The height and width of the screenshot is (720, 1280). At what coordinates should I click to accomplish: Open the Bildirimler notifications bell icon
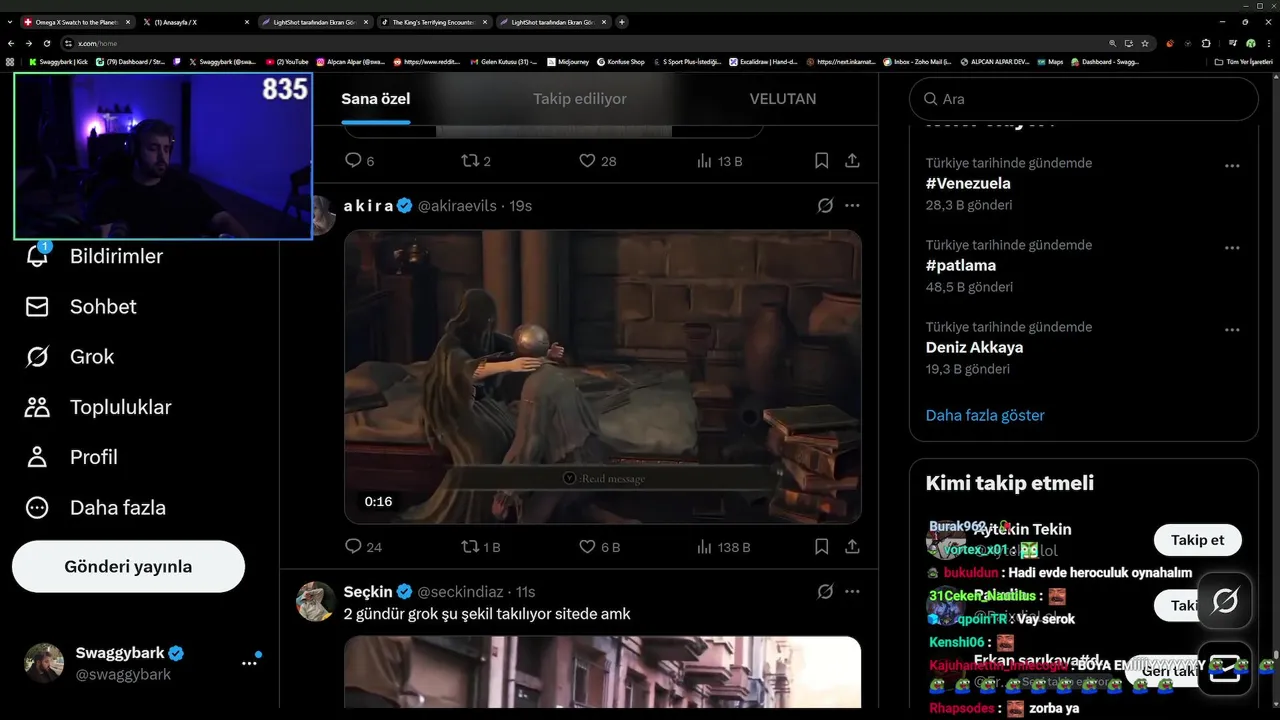37,256
